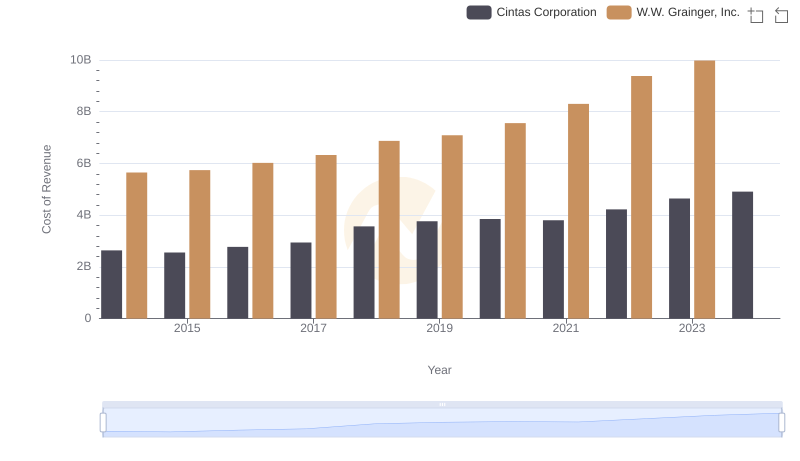Click the Cintas bar for 2019
Screen dimensions: 800x461
click(x=427, y=270)
